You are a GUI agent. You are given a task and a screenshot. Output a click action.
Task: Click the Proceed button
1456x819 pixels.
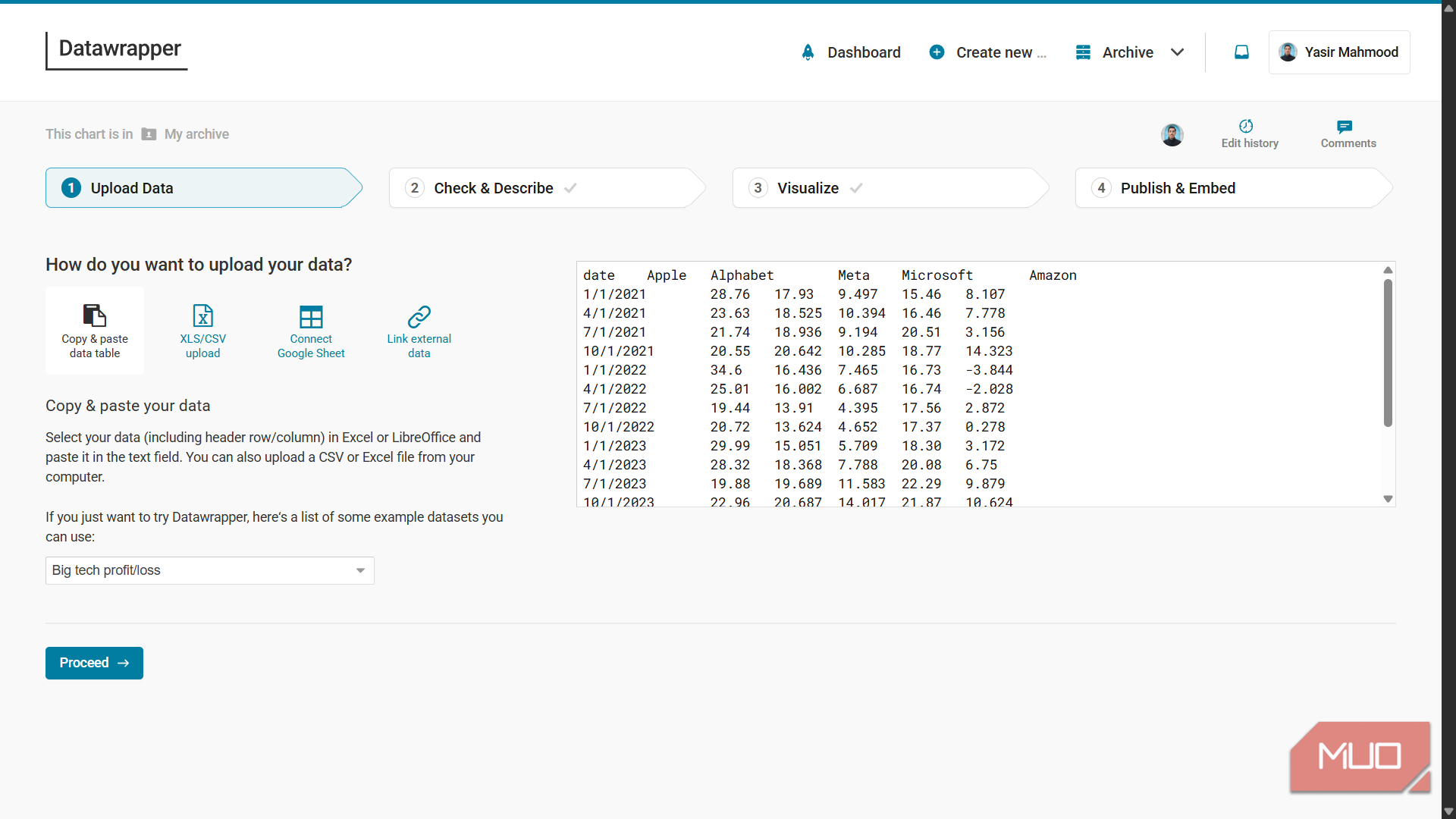coord(94,663)
